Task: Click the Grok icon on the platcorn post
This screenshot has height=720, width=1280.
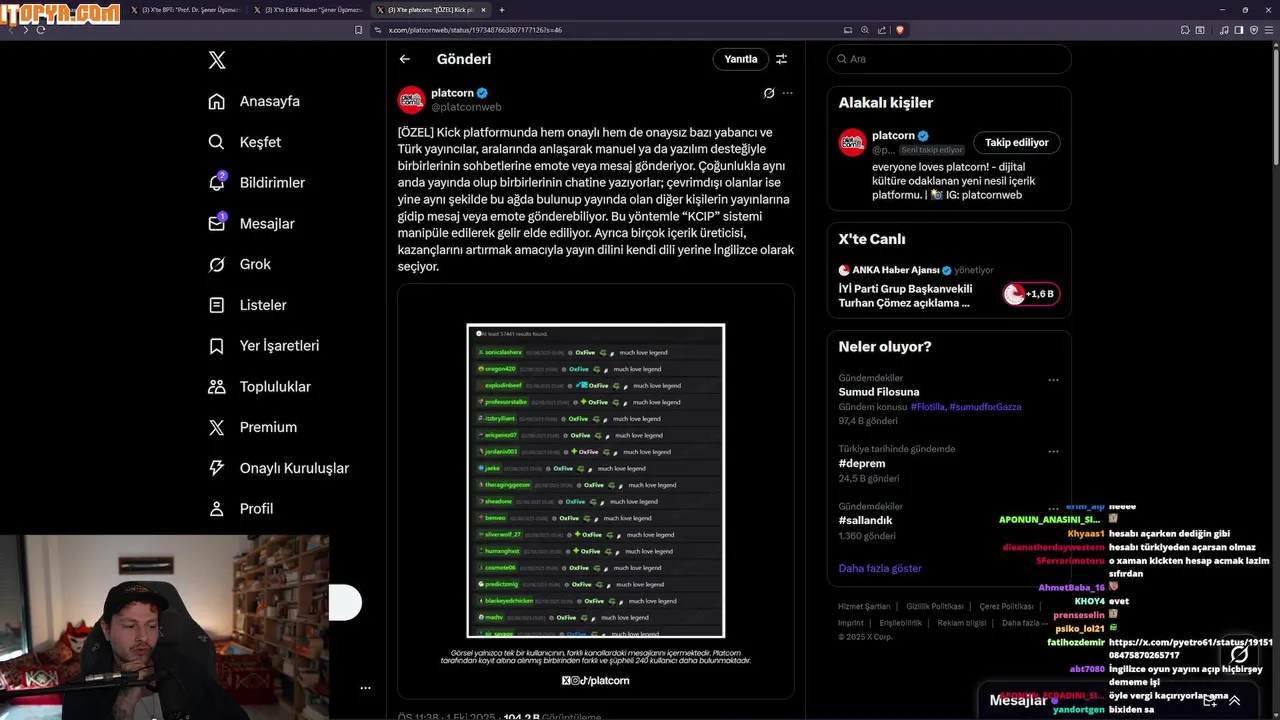Action: (769, 93)
